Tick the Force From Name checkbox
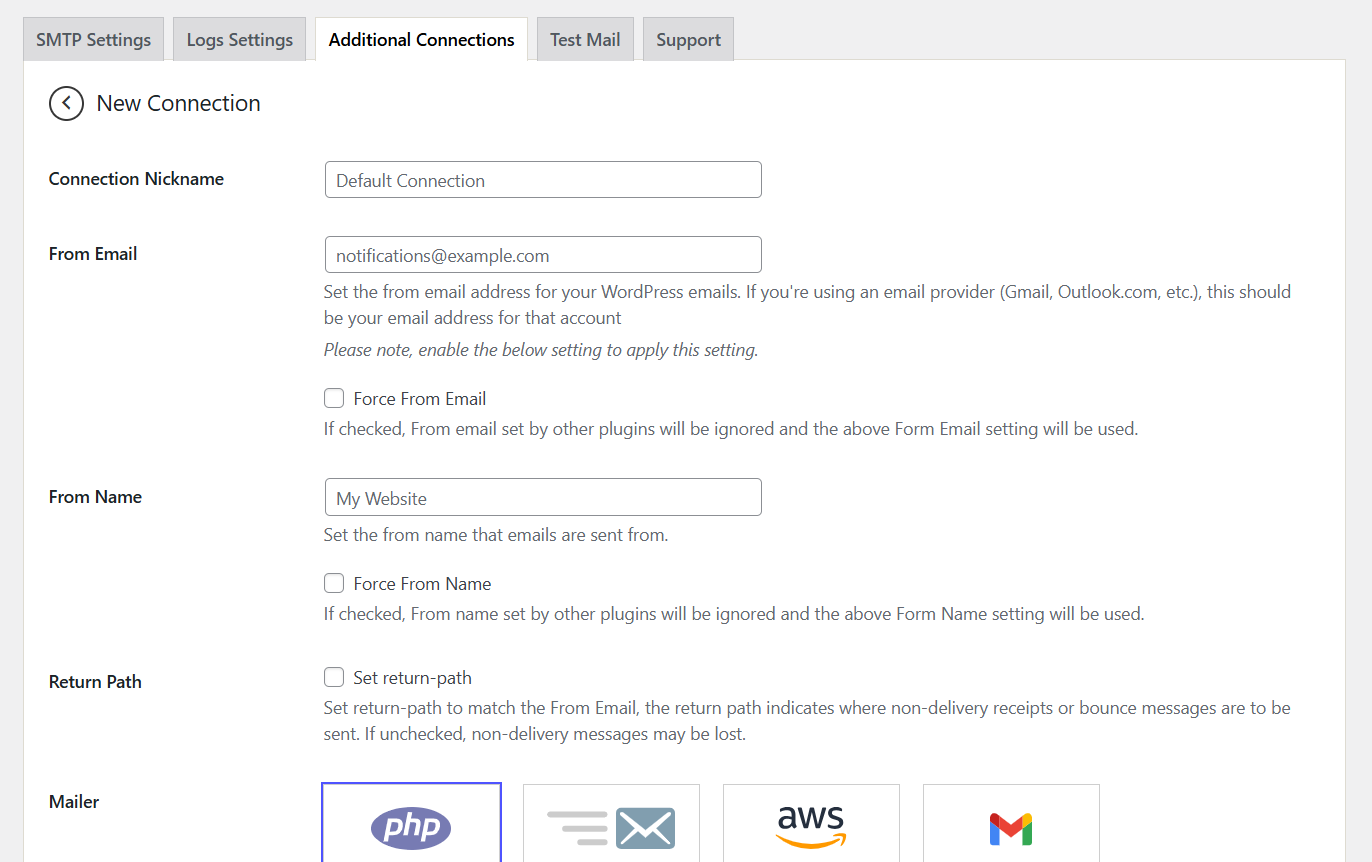 click(334, 584)
